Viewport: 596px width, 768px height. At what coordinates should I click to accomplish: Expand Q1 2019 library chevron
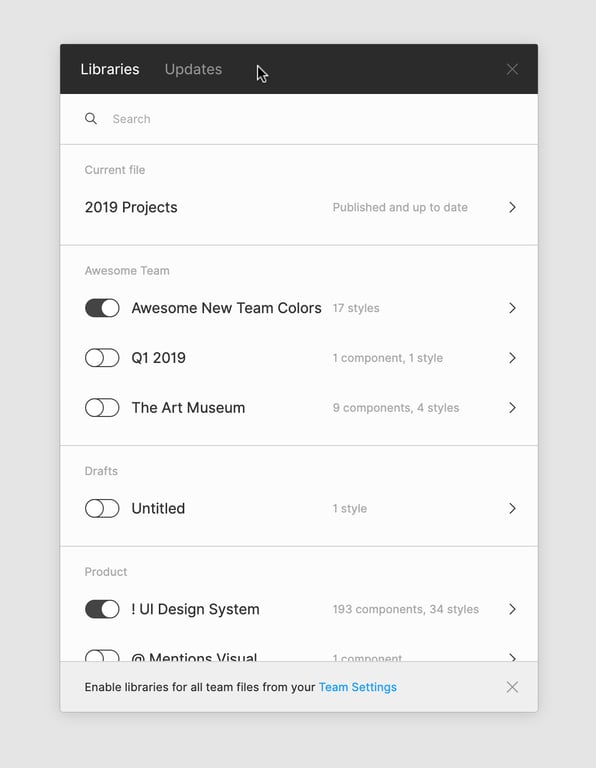point(512,358)
